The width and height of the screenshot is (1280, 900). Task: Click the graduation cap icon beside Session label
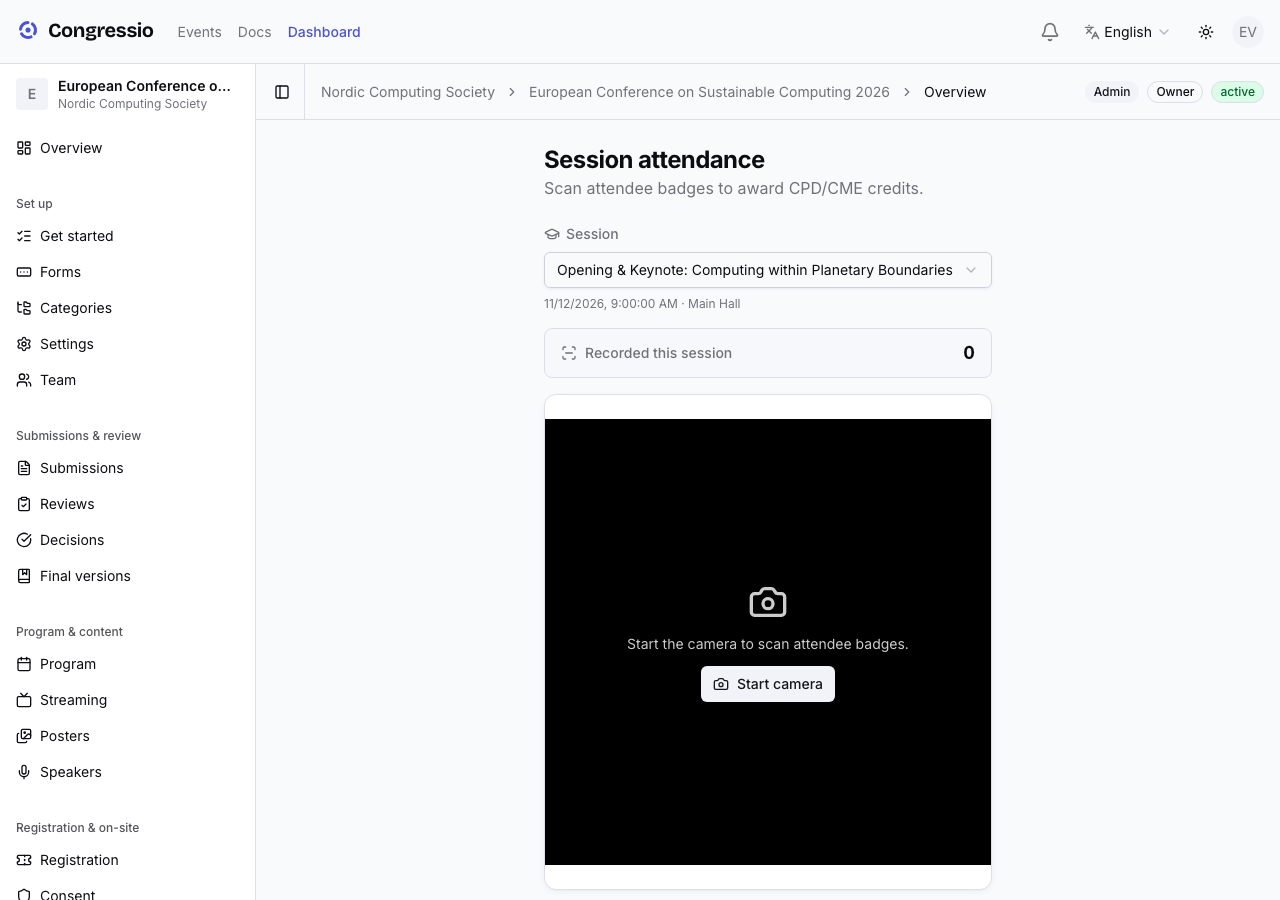pyautogui.click(x=552, y=234)
